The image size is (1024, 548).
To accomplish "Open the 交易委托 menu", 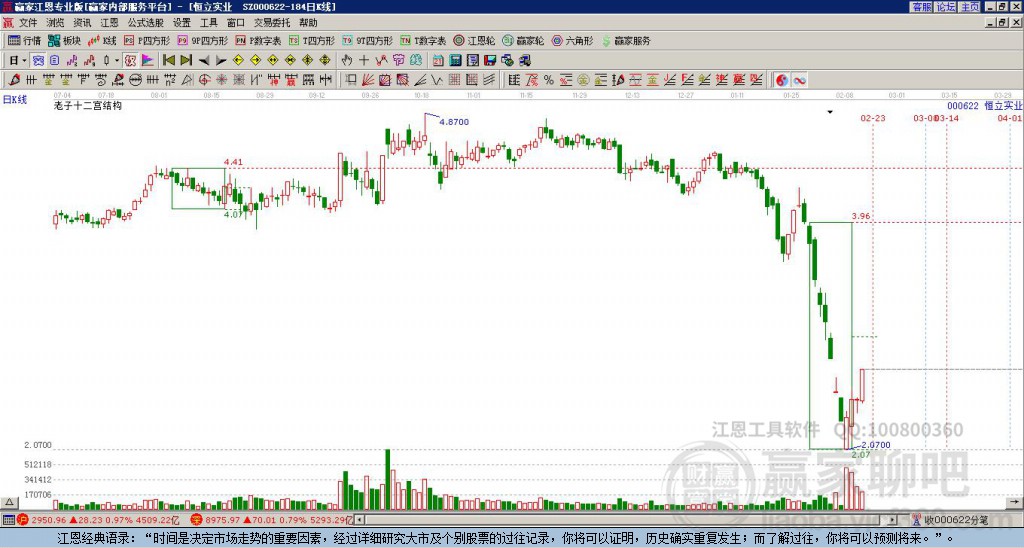I will 272,23.
